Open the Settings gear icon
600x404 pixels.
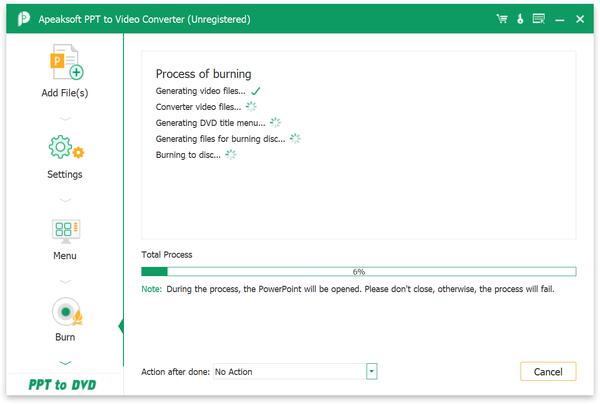coord(66,147)
